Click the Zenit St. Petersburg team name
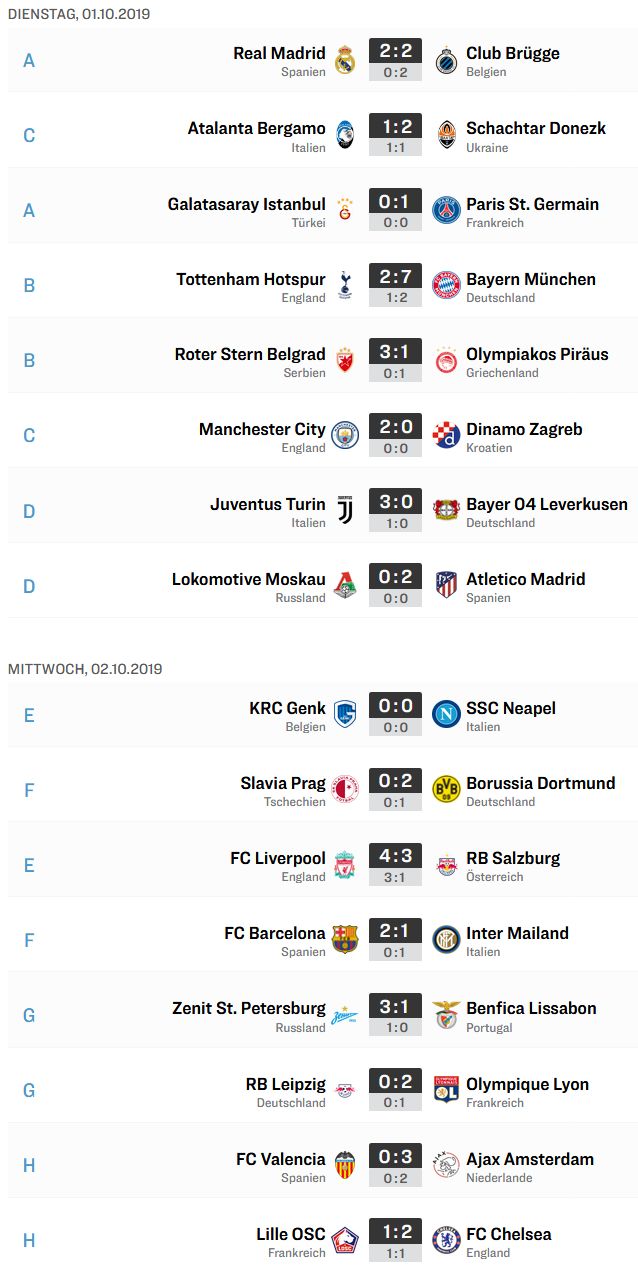This screenshot has height=1271, width=638. pyautogui.click(x=249, y=1008)
